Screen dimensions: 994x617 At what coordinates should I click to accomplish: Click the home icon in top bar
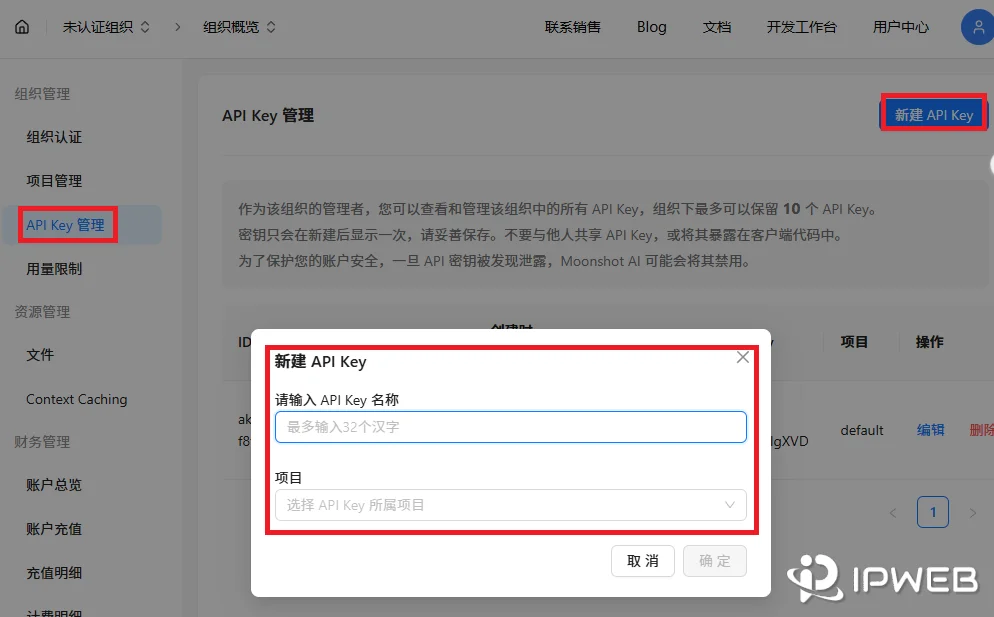[20, 27]
